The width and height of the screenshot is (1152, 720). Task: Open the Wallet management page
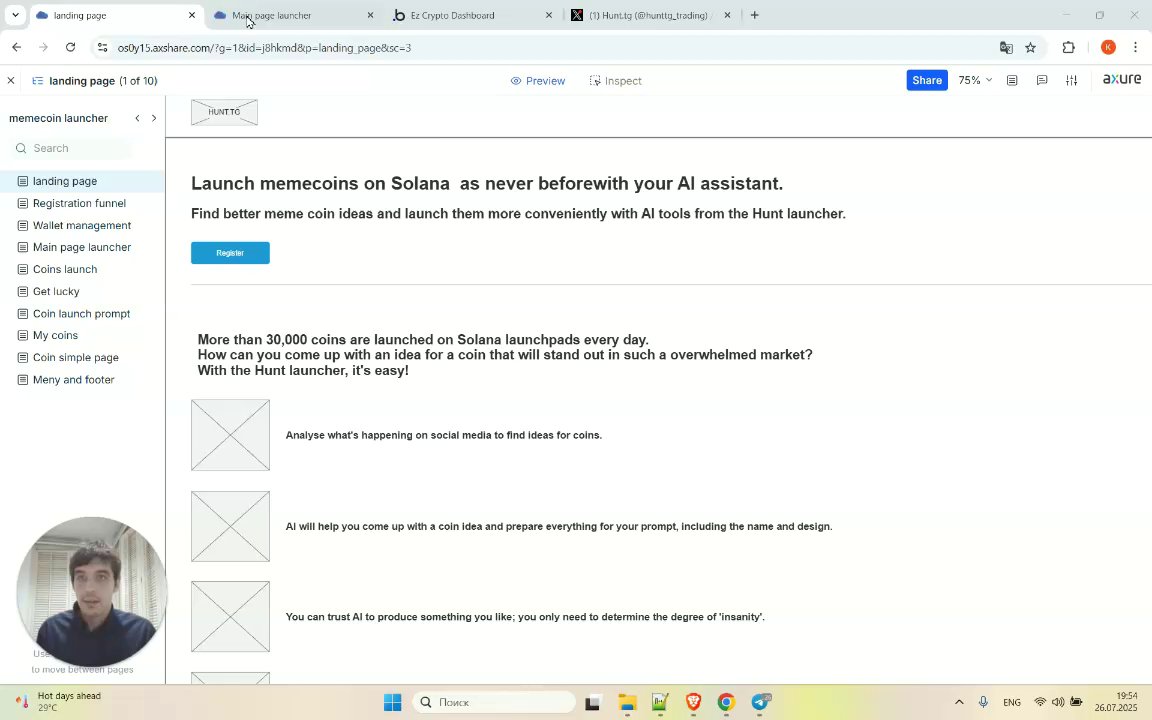click(82, 226)
